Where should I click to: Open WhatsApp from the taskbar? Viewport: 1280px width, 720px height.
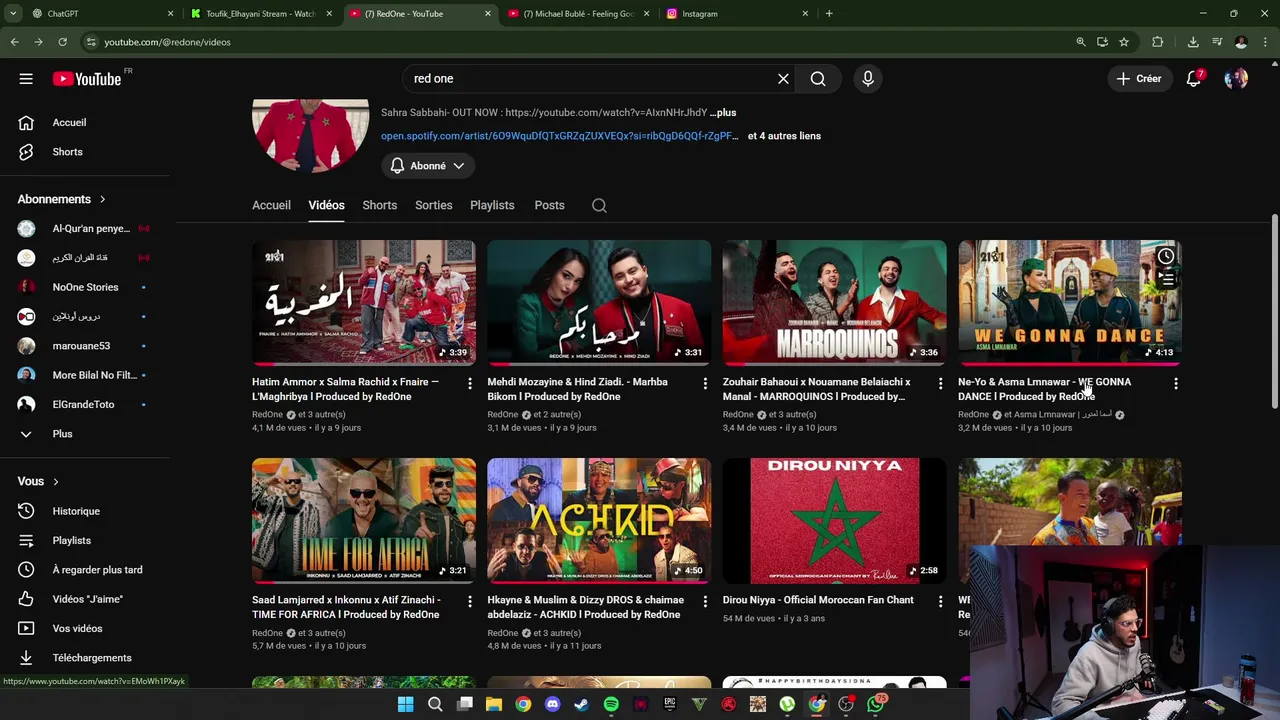tap(876, 704)
